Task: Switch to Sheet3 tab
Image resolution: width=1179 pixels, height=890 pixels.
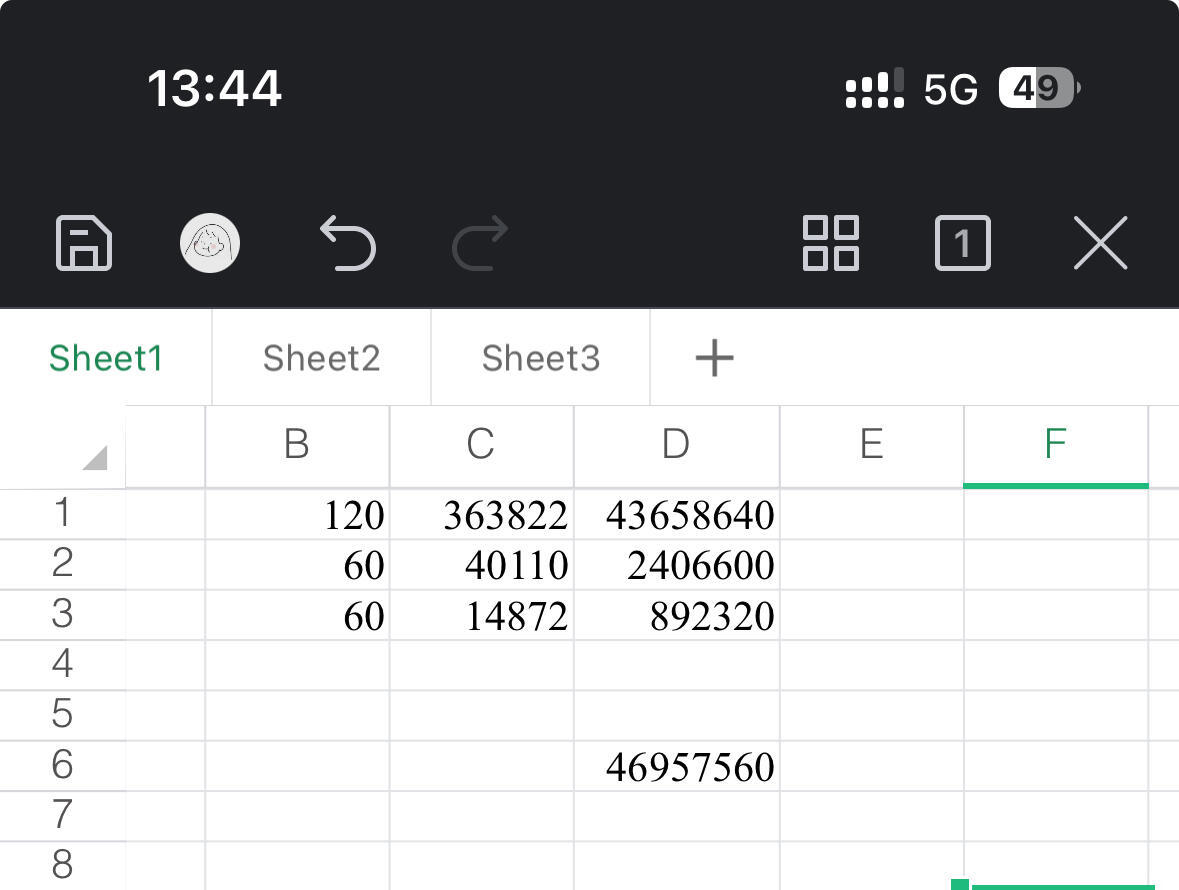Action: (x=541, y=358)
